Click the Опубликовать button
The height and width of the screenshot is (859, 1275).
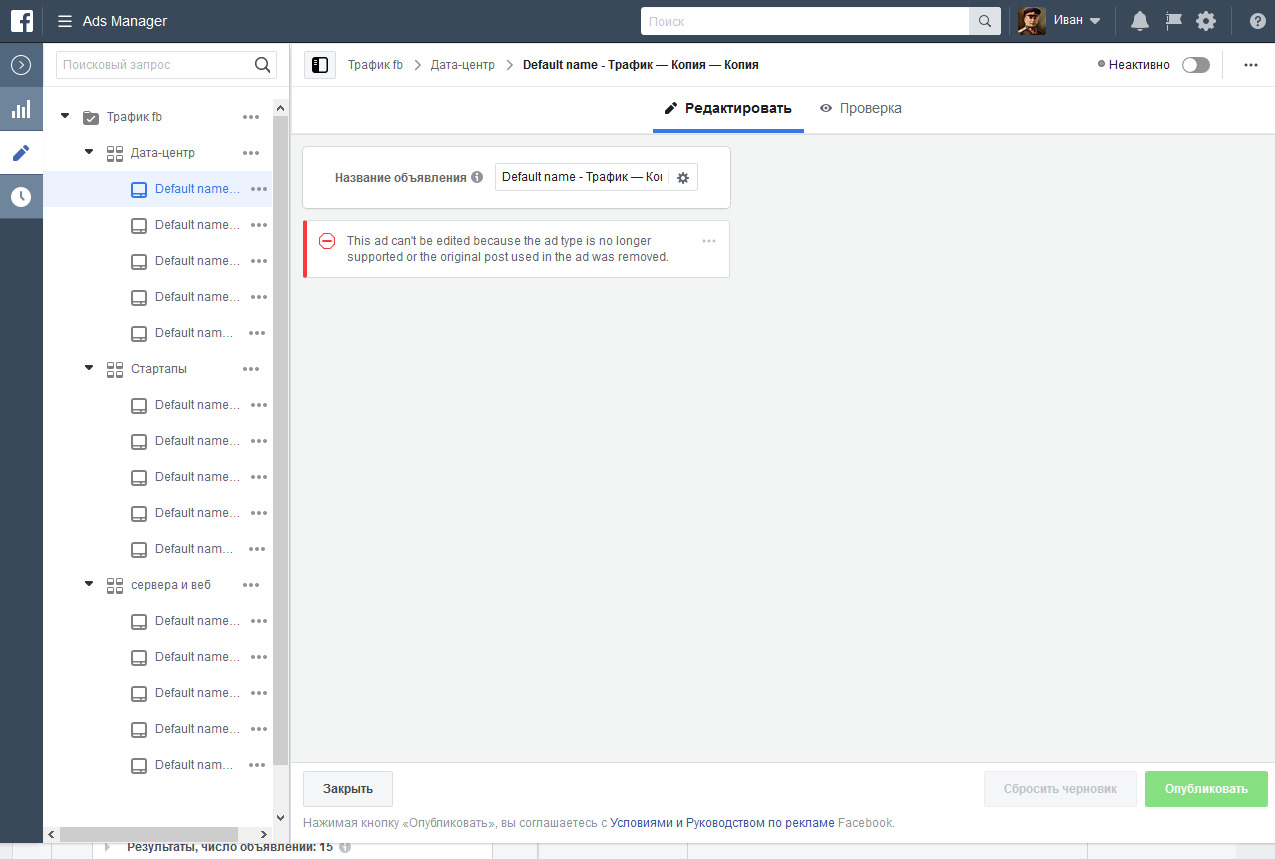(x=1206, y=789)
